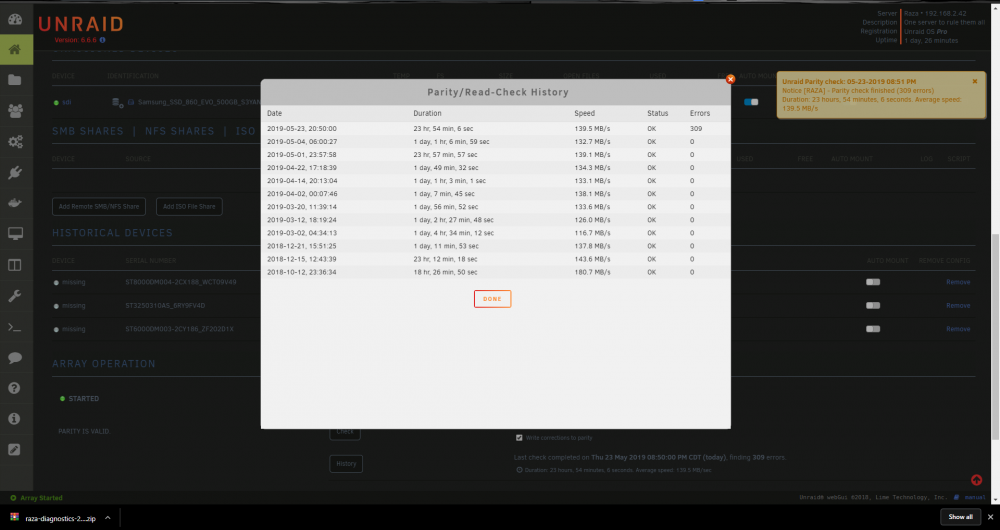Uncheck Write corrections to parity

pyautogui.click(x=519, y=438)
